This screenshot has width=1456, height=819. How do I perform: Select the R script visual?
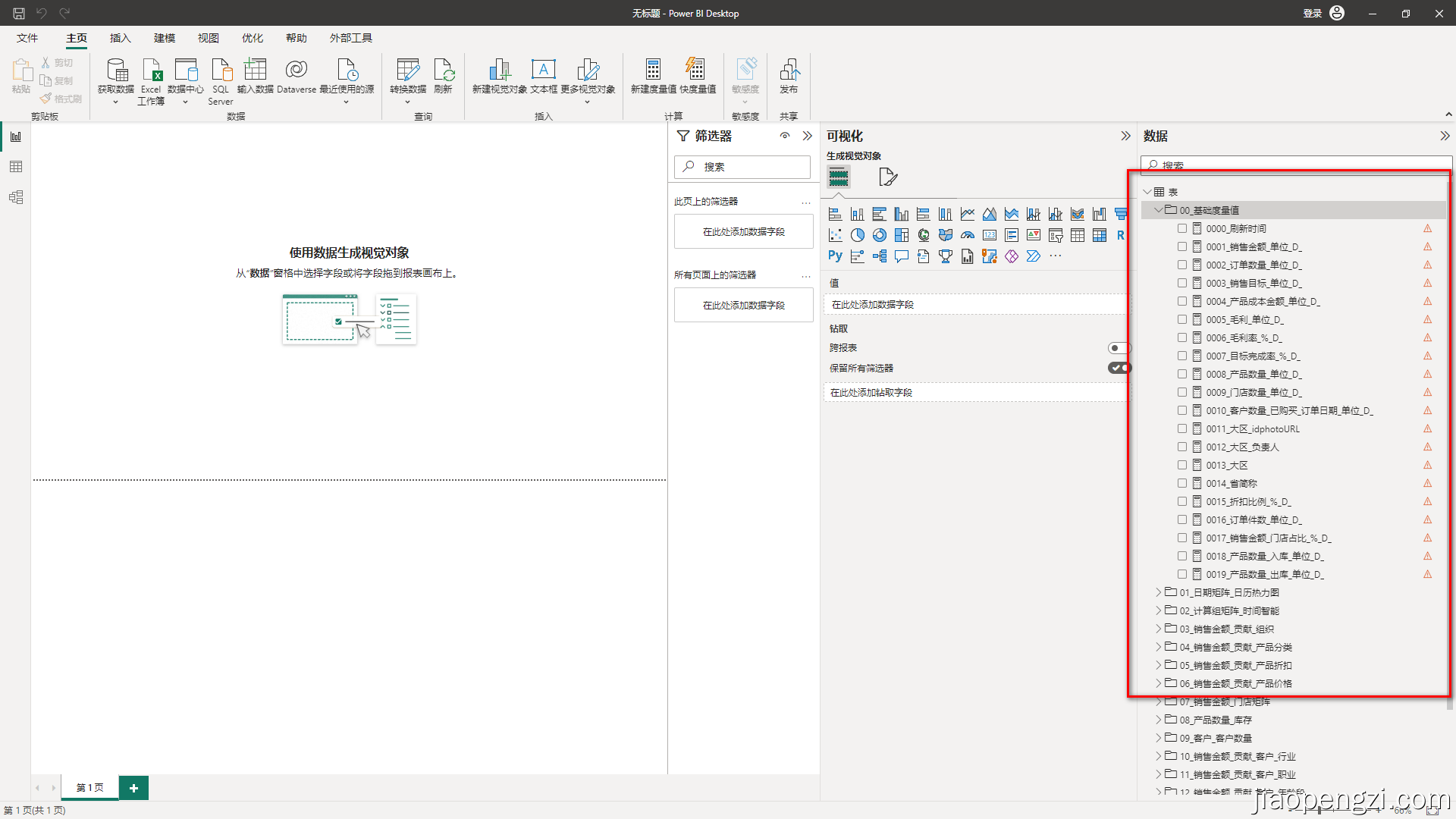click(1121, 235)
